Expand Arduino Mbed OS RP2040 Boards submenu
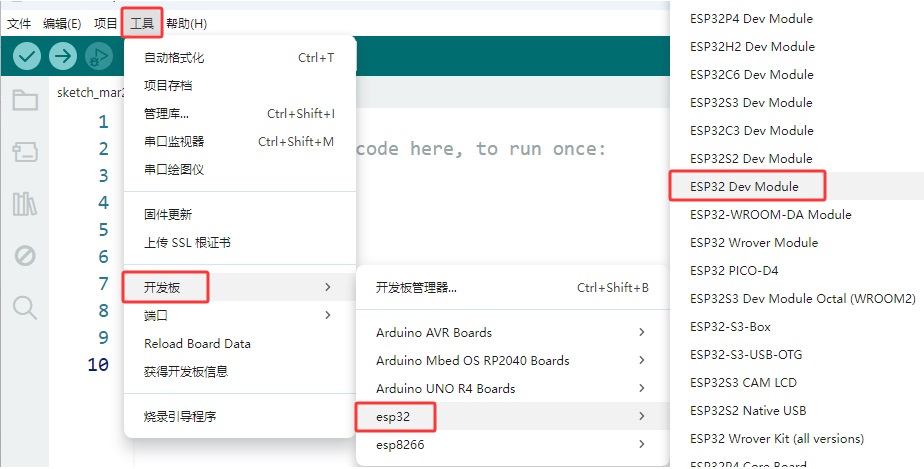The height and width of the screenshot is (469, 924). [x=513, y=361]
